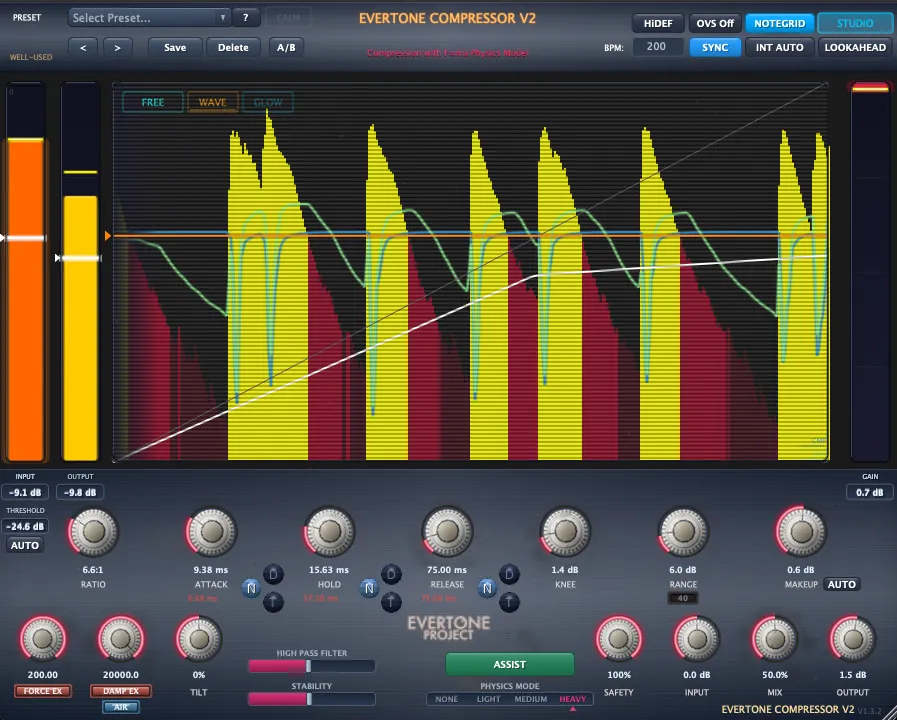Set Attack timing to N (normal note)

(x=251, y=588)
